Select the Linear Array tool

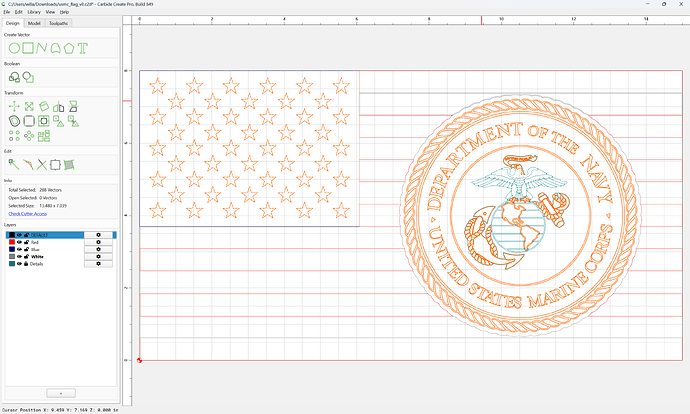pos(14,136)
